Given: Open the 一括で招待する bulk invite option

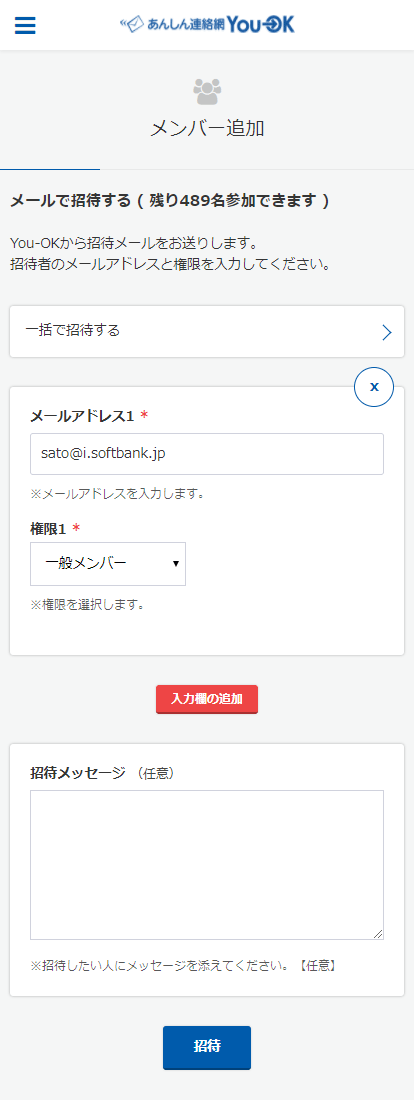Looking at the screenshot, I should click(x=207, y=331).
